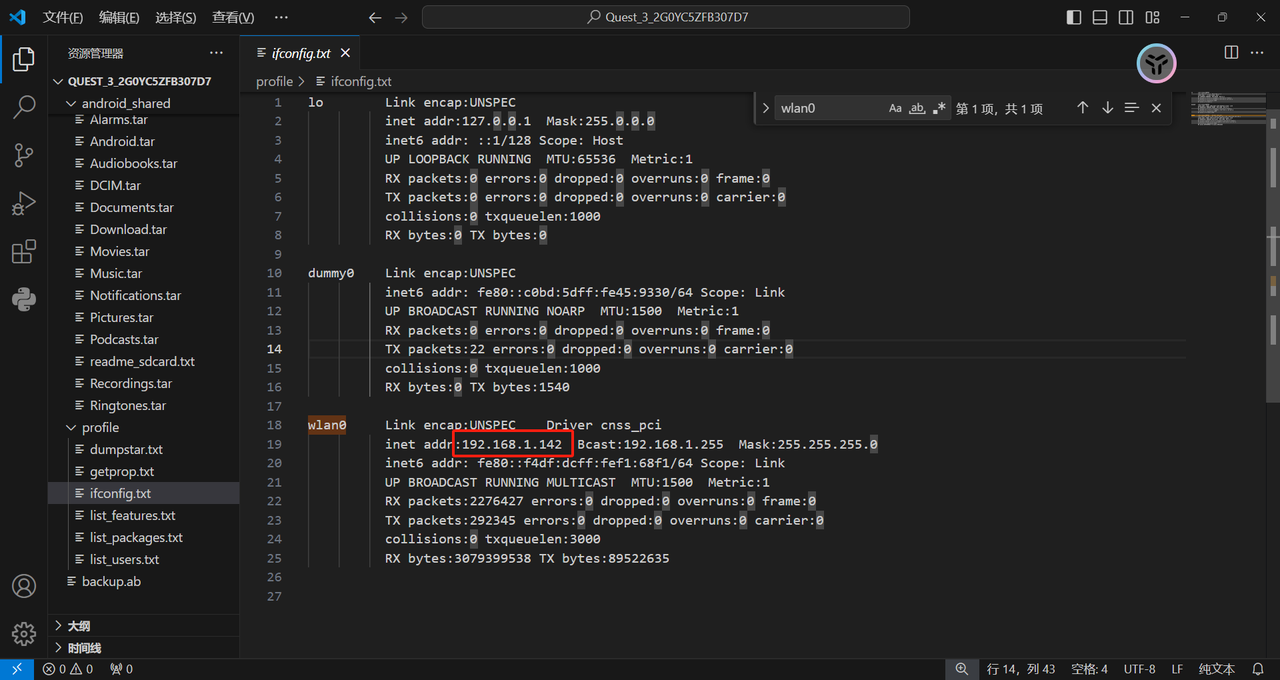Open the Selection menu
The height and width of the screenshot is (680, 1280).
click(176, 18)
